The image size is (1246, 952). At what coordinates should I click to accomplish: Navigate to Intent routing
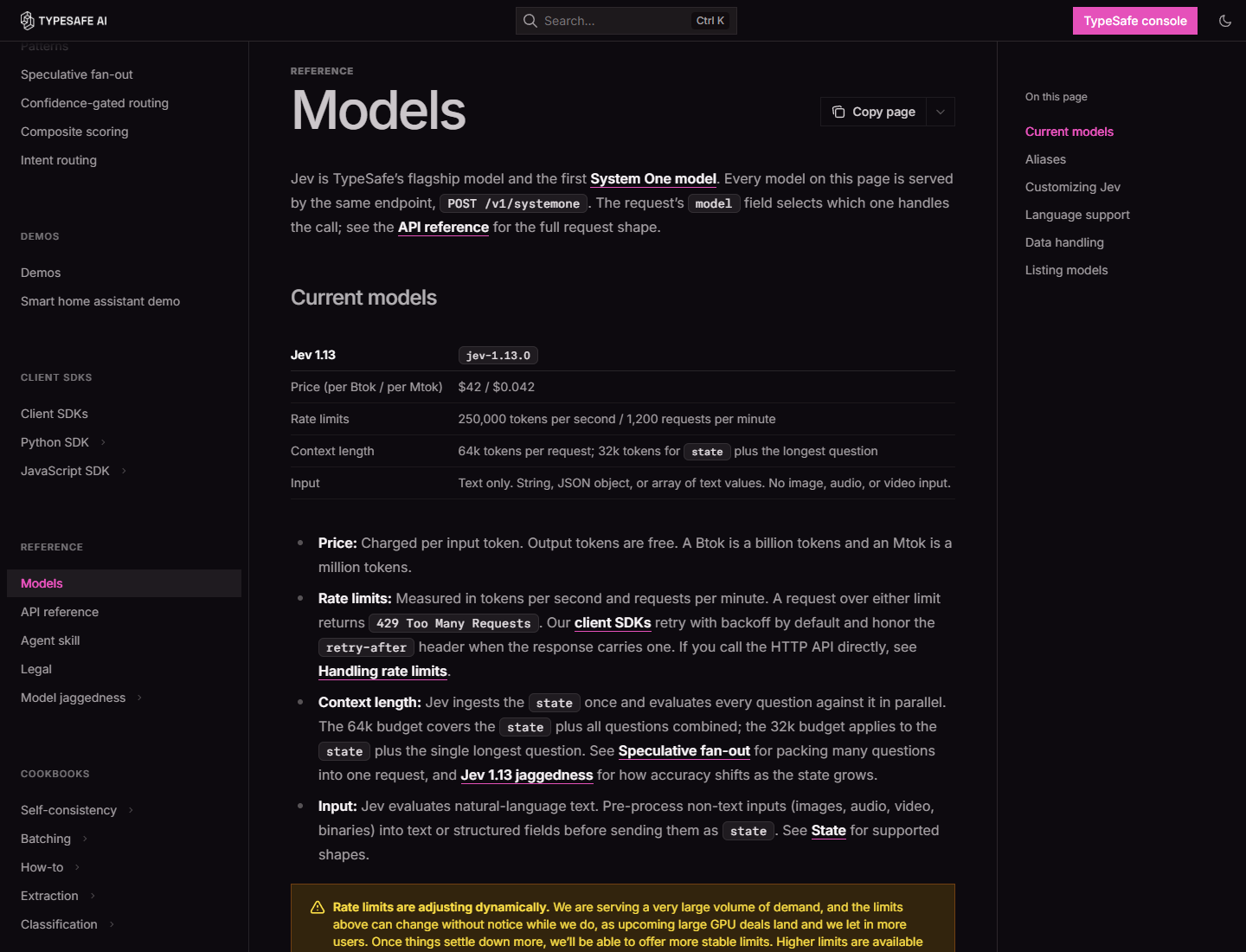[x=59, y=160]
